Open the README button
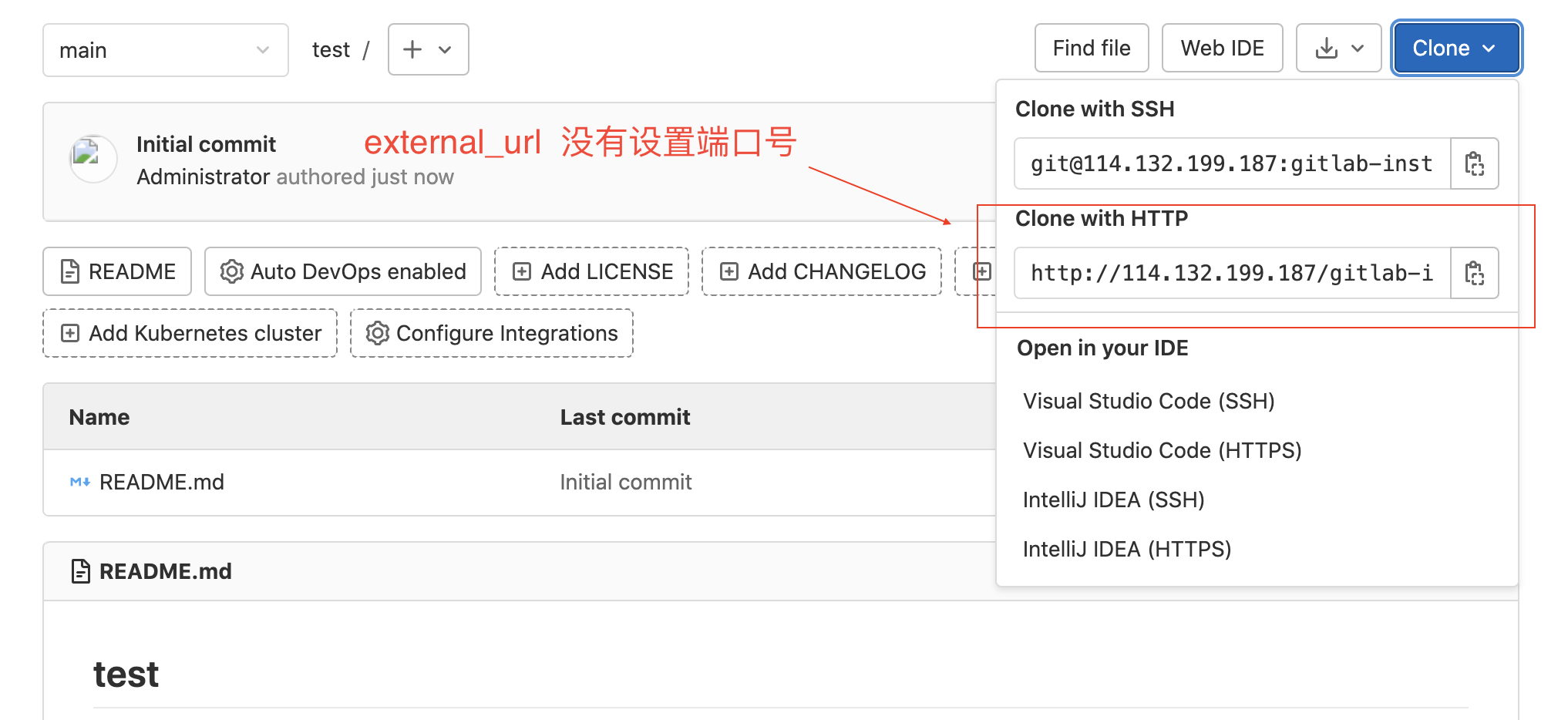Image resolution: width=1568 pixels, height=720 pixels. point(117,271)
